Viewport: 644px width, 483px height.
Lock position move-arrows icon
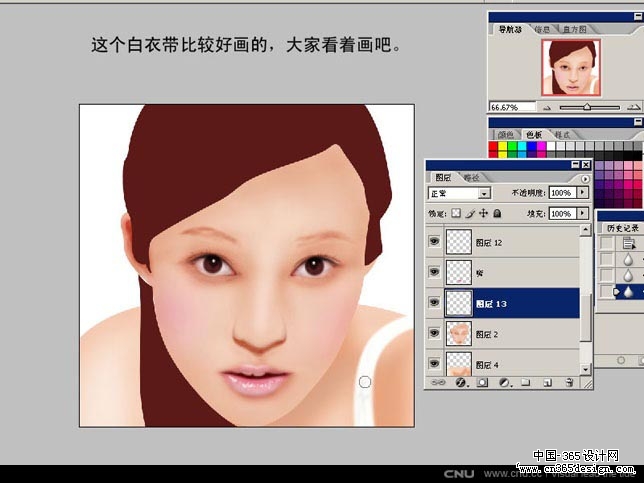tap(483, 213)
